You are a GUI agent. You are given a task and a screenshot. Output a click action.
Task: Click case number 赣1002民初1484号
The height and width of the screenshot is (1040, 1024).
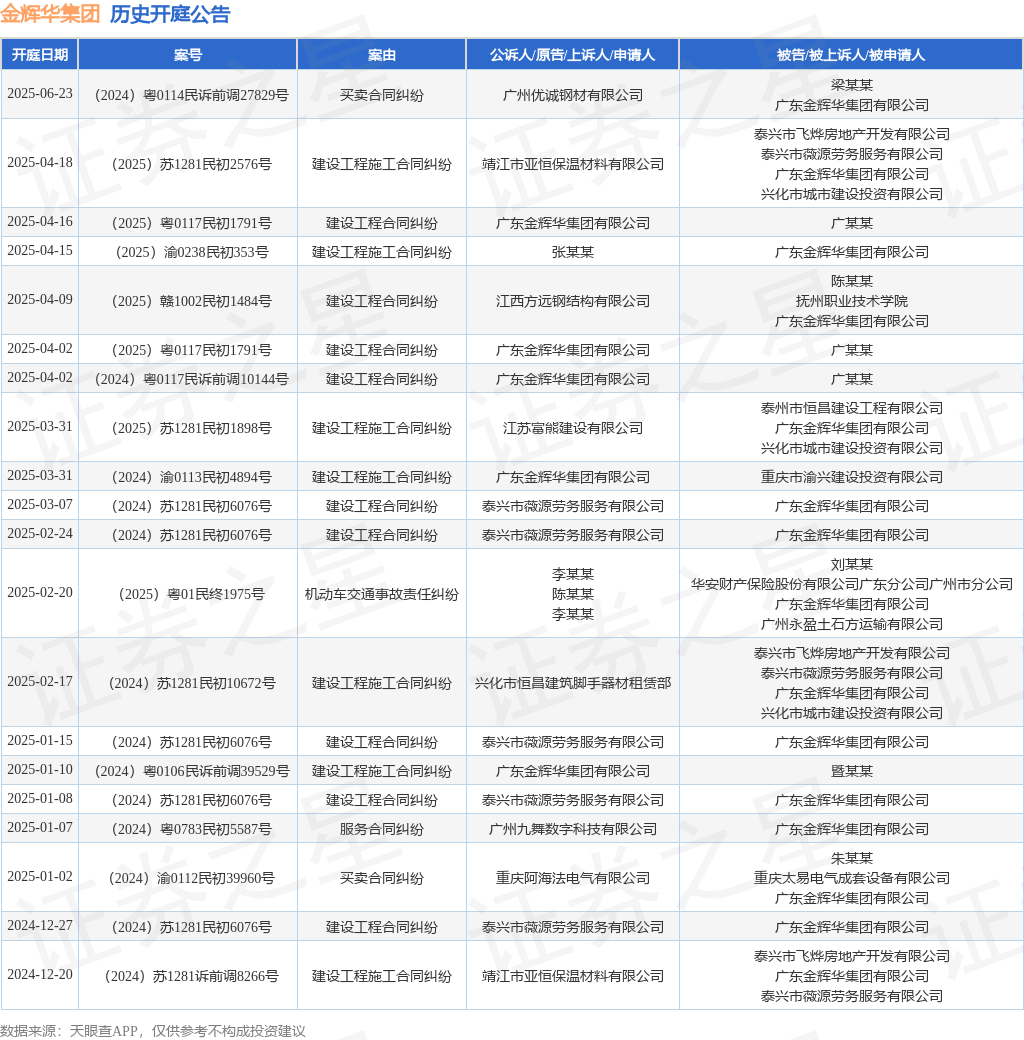point(191,301)
